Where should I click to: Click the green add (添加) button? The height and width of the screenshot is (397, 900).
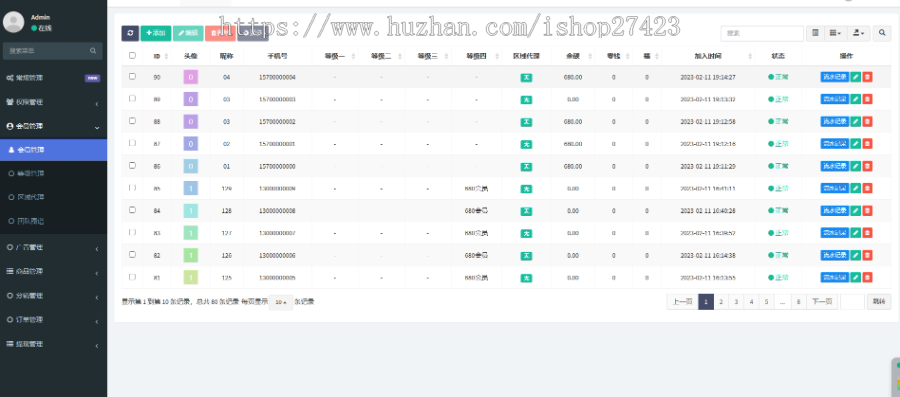156,33
